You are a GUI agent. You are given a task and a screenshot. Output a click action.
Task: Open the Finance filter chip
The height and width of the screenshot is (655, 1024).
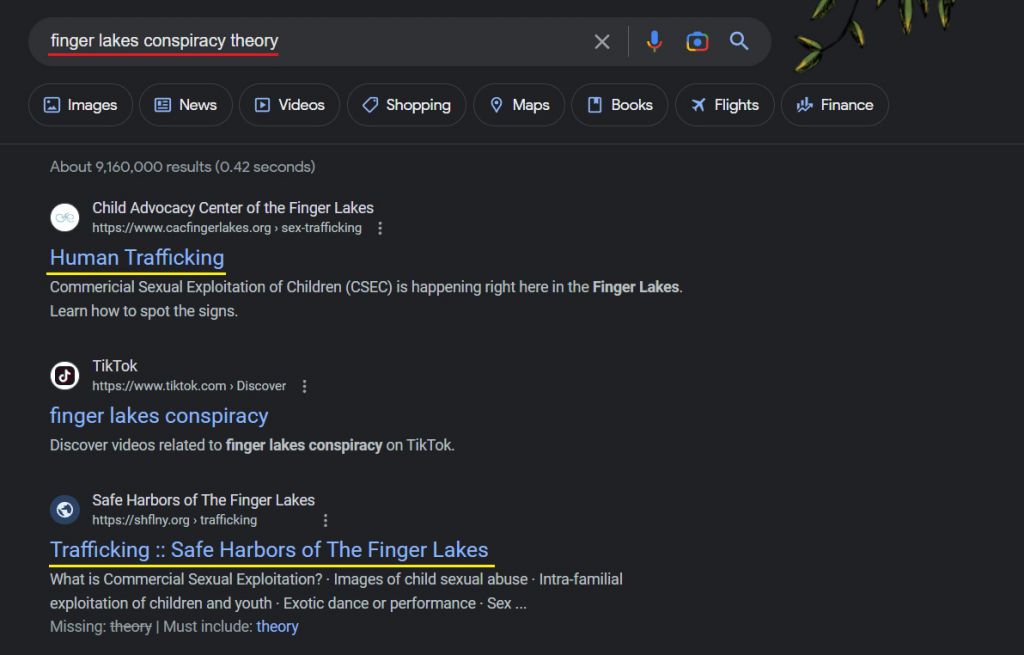[x=835, y=105]
